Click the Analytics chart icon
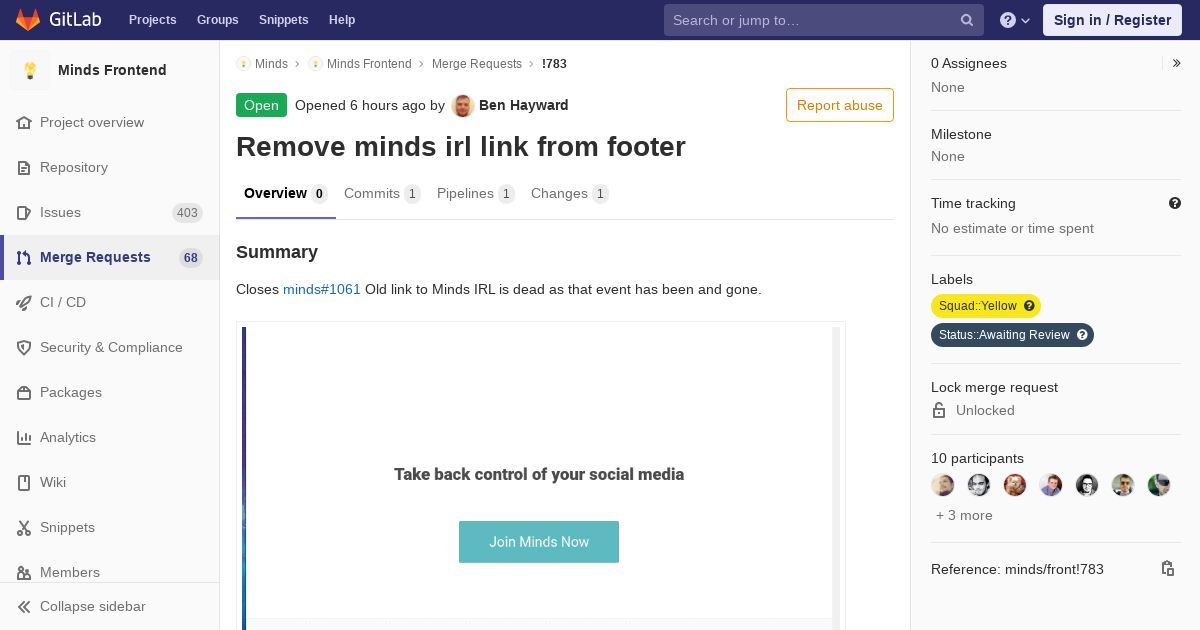 point(24,438)
